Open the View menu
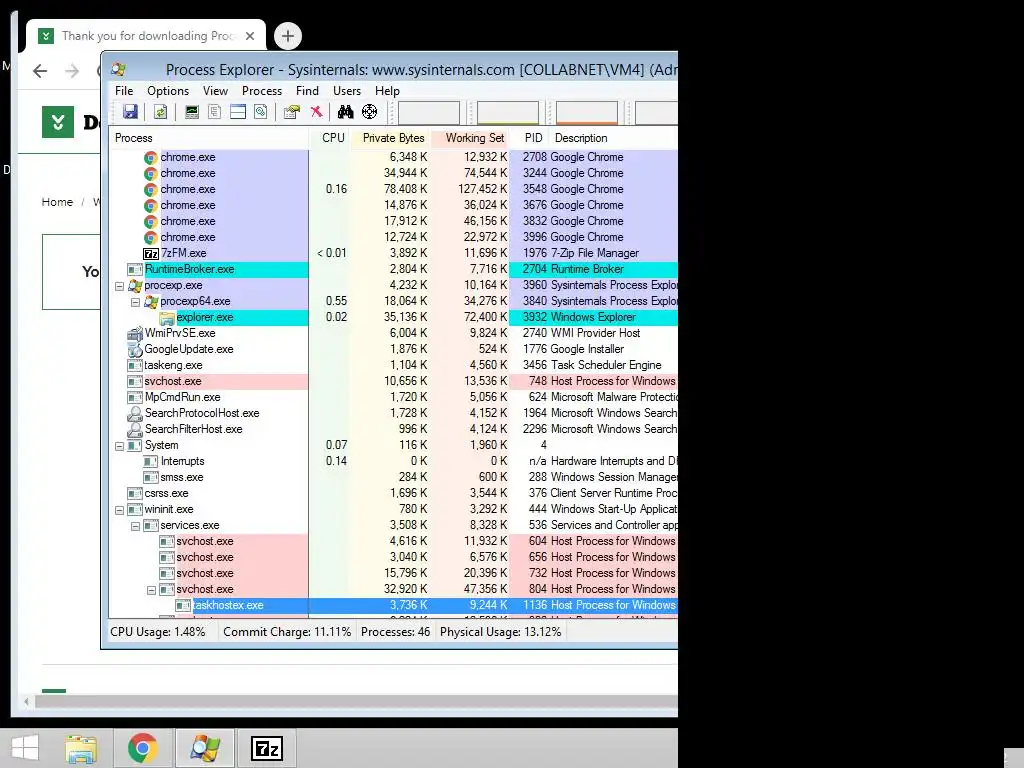 coord(216,91)
